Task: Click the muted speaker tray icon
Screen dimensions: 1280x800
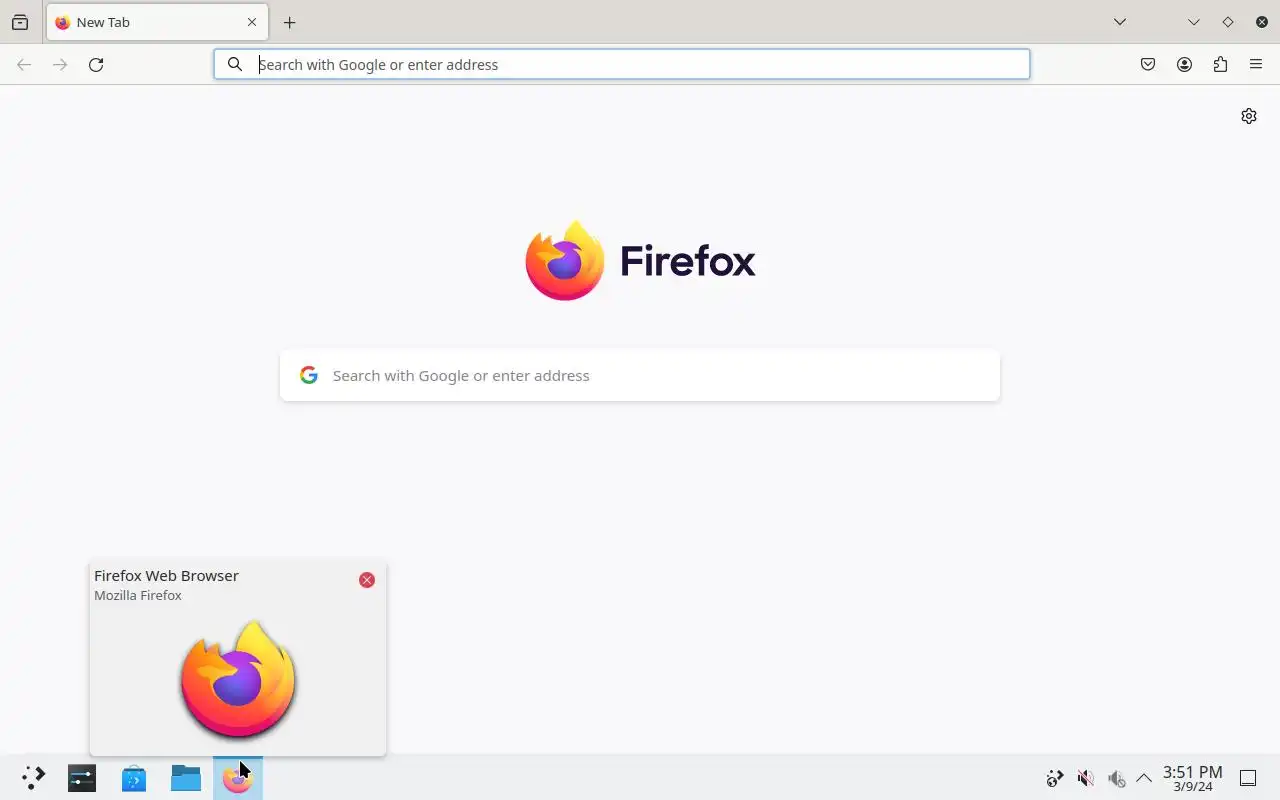Action: [x=1085, y=778]
